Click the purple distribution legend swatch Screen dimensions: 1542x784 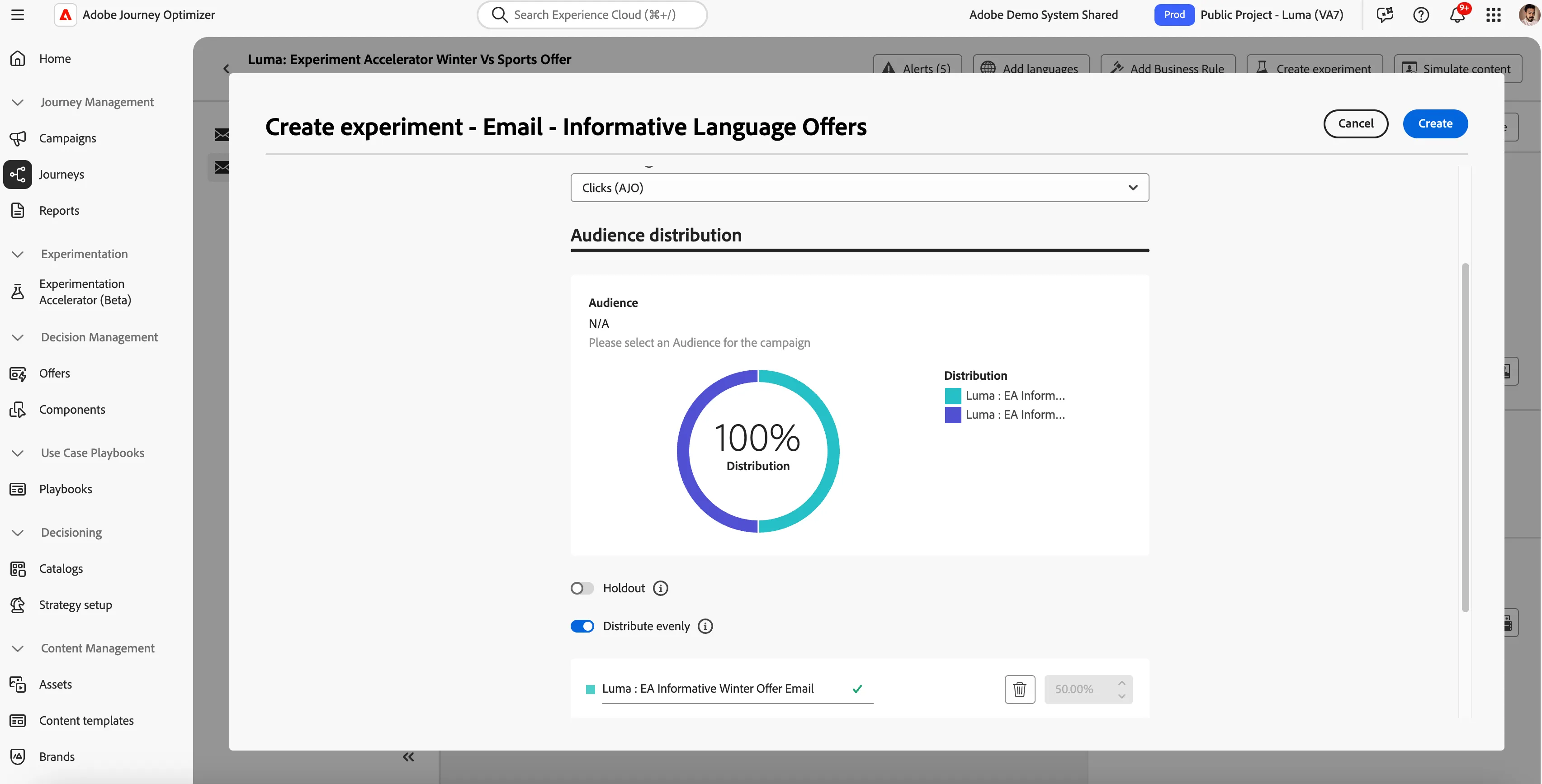click(952, 416)
